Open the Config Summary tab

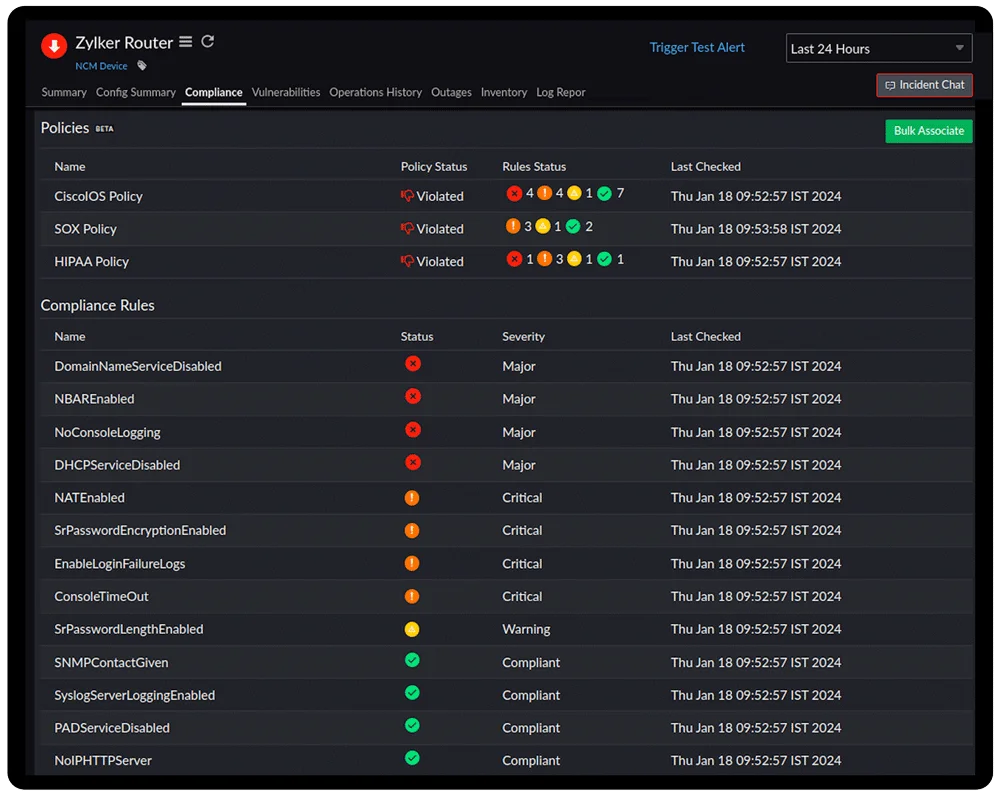136,92
